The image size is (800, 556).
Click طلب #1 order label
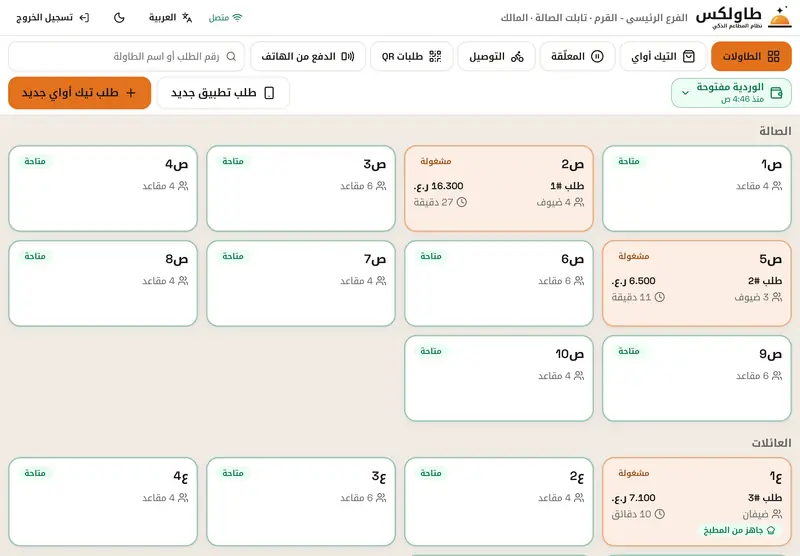pos(567,186)
